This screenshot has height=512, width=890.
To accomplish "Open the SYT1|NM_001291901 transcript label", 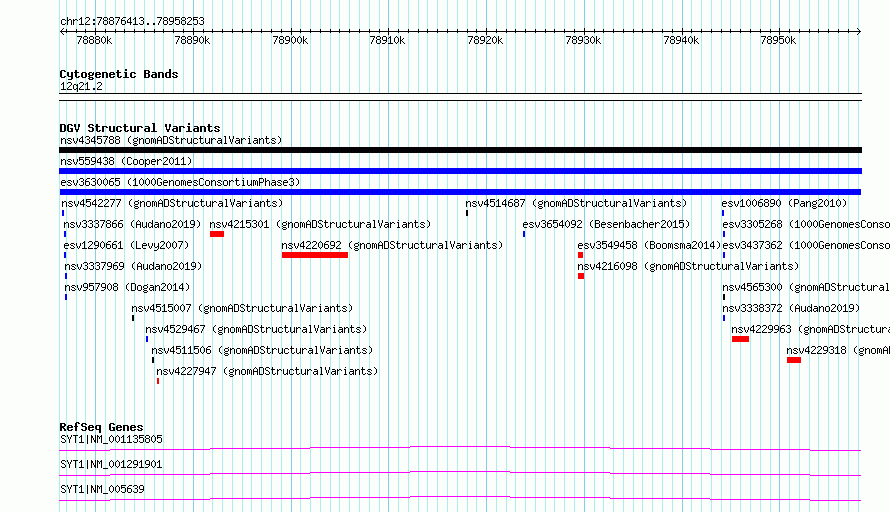I will [111, 464].
